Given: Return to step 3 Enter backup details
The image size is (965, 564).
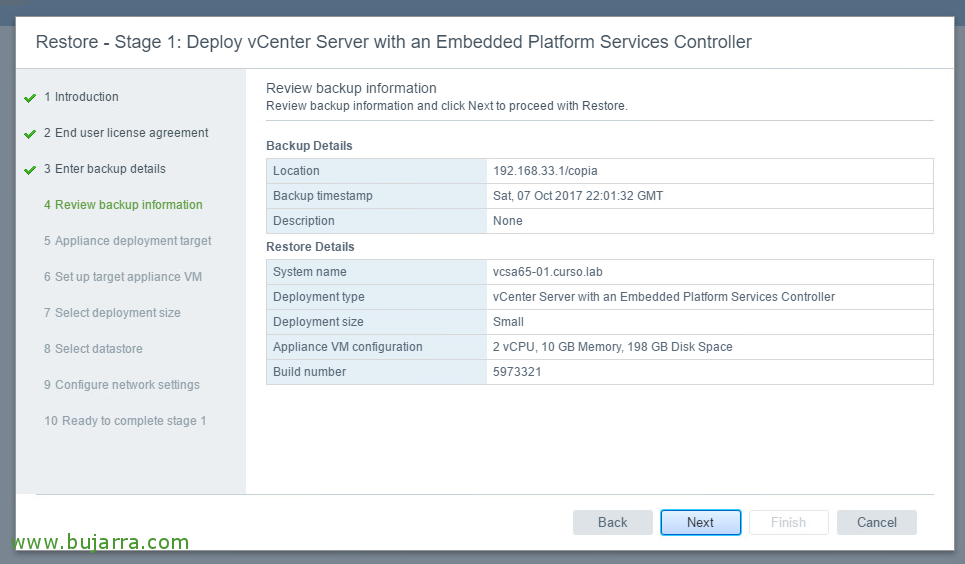Looking at the screenshot, I should [x=105, y=169].
